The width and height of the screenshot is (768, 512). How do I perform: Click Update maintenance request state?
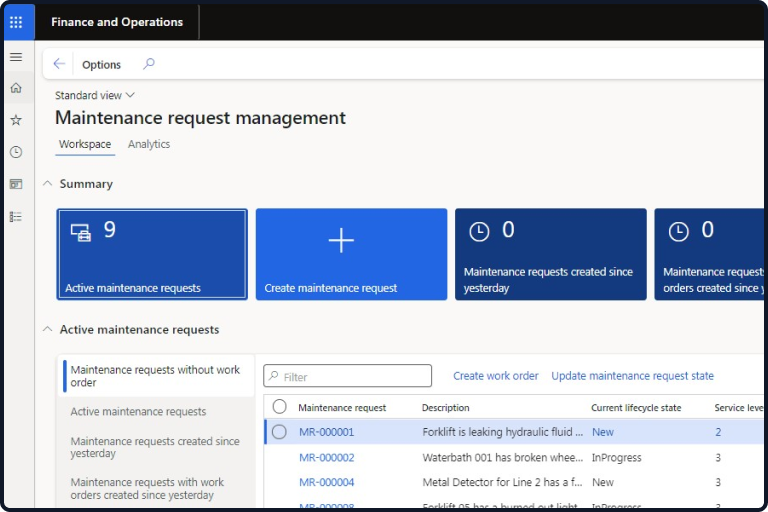click(632, 376)
